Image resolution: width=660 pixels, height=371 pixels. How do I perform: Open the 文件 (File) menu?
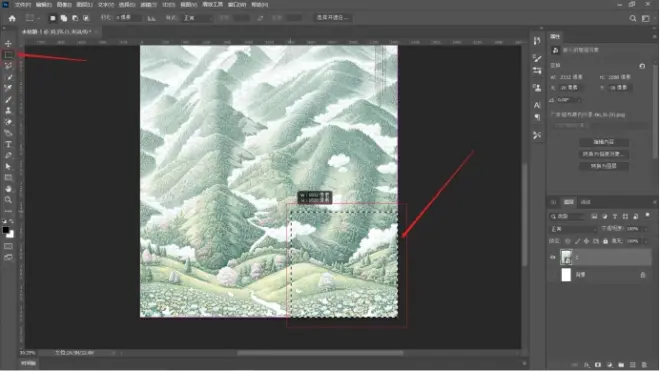click(x=23, y=5)
